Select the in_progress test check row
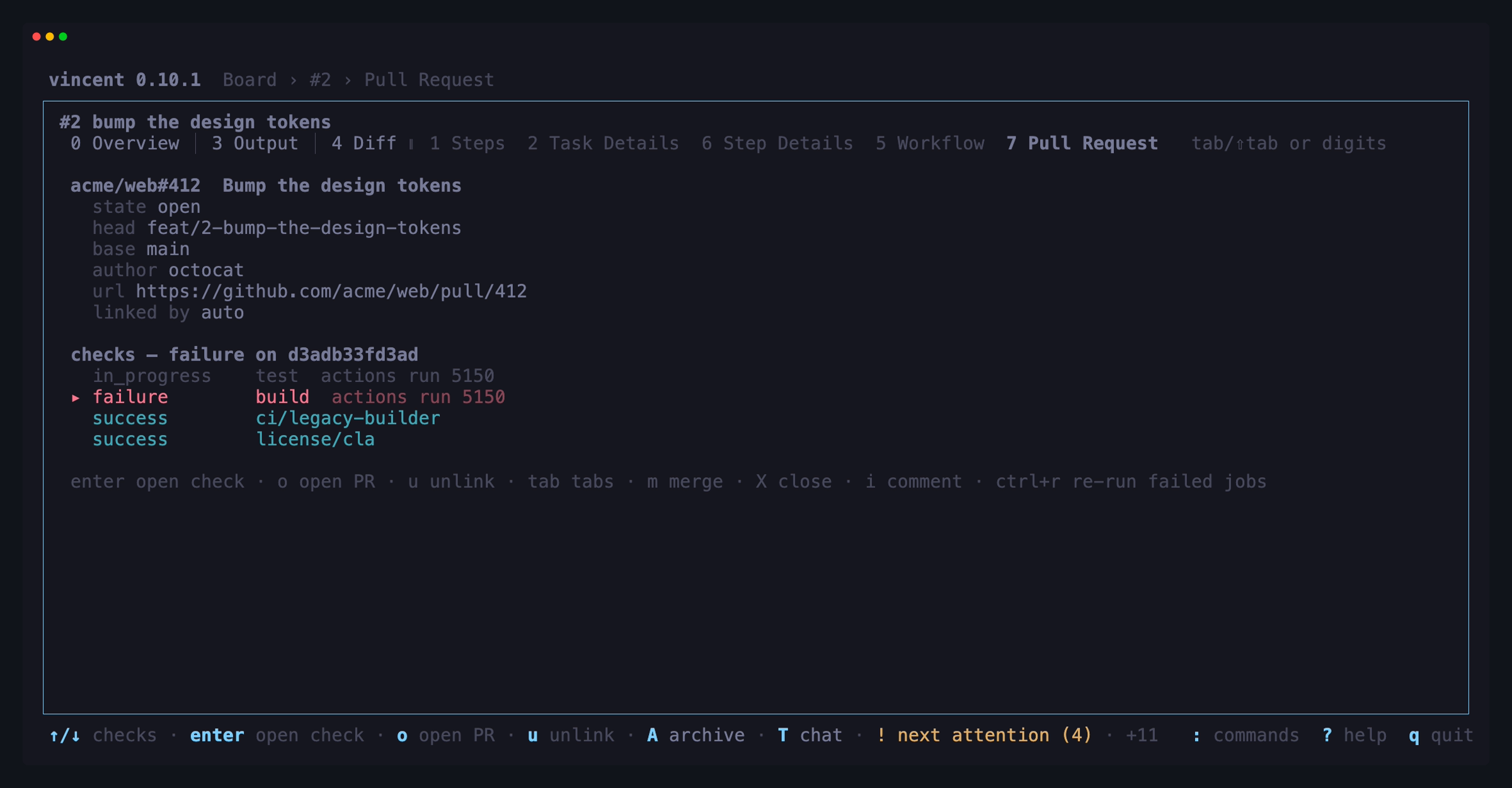Image resolution: width=1512 pixels, height=788 pixels. (x=293, y=376)
